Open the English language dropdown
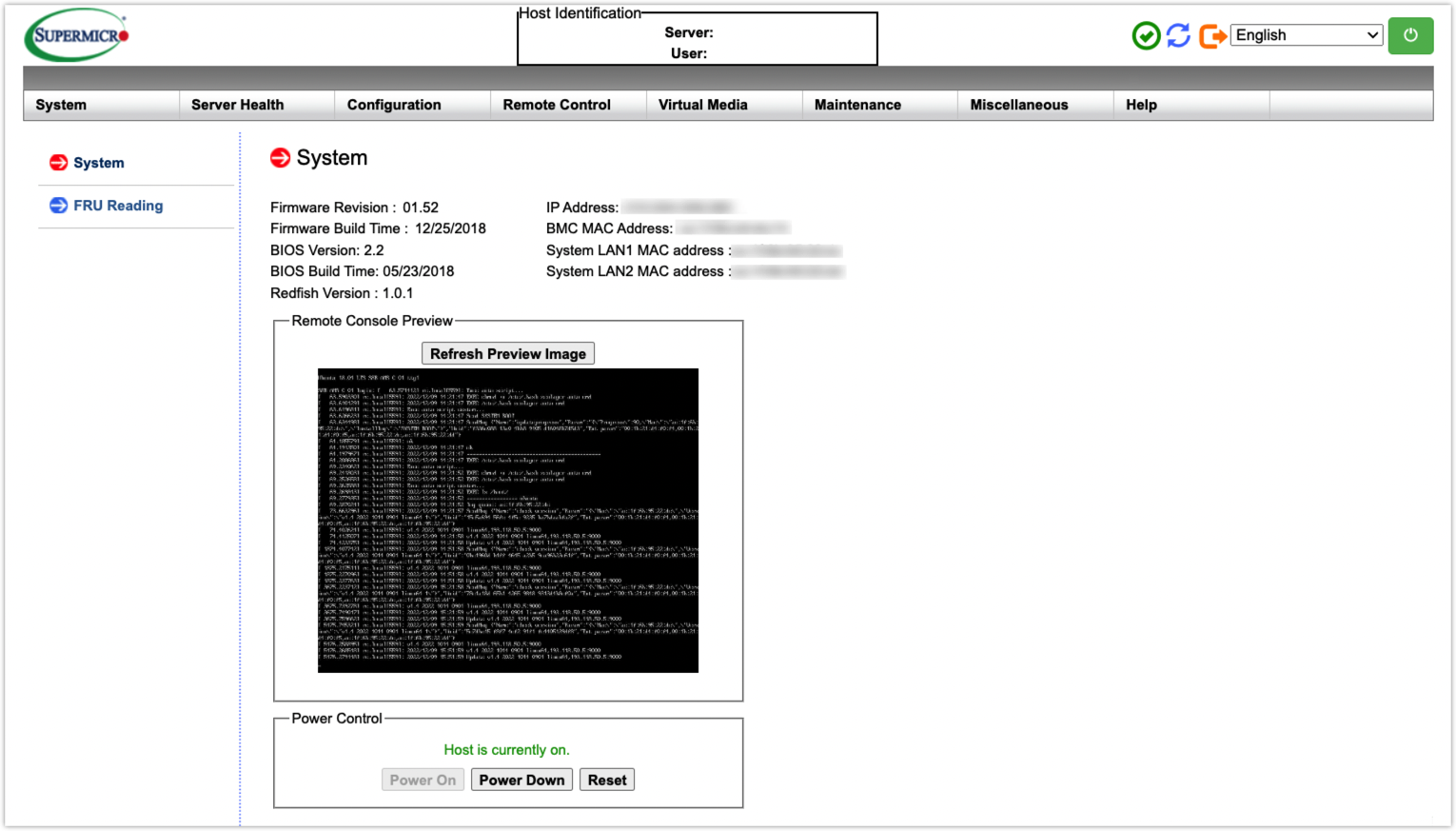Image resolution: width=1456 pixels, height=831 pixels. coord(1306,35)
